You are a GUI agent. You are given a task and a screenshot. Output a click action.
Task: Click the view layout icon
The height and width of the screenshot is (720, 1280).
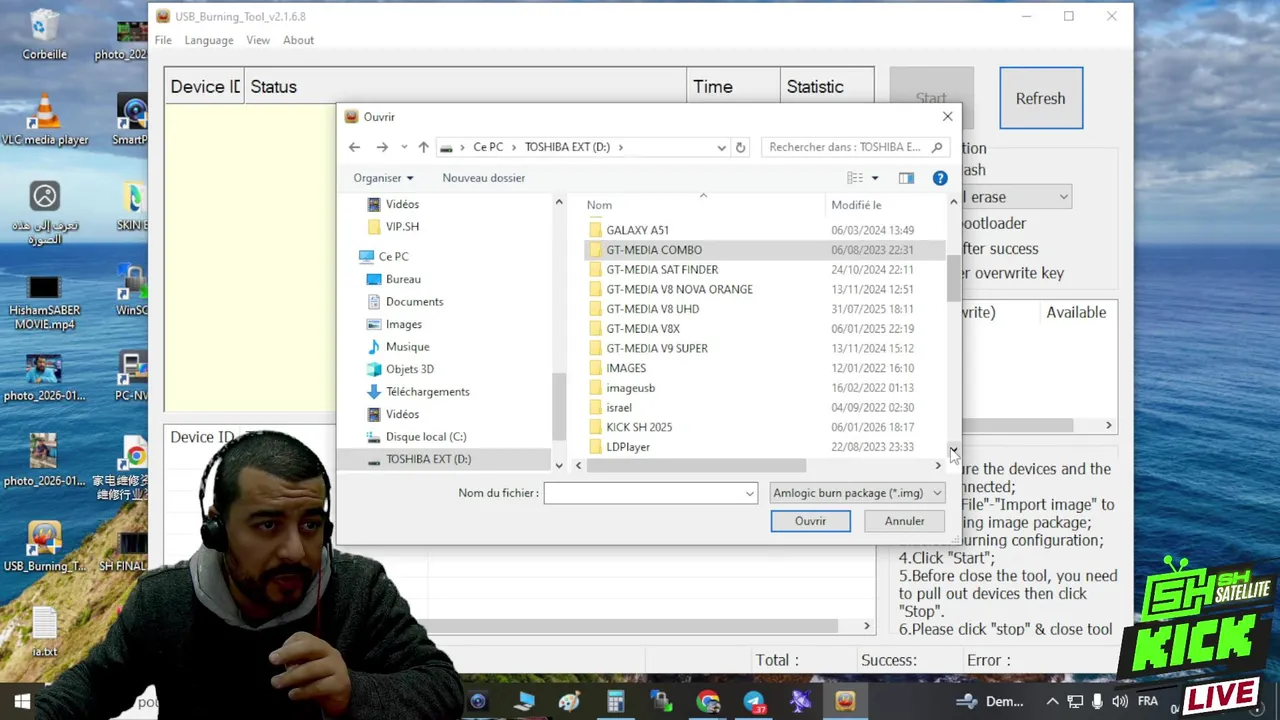(855, 178)
